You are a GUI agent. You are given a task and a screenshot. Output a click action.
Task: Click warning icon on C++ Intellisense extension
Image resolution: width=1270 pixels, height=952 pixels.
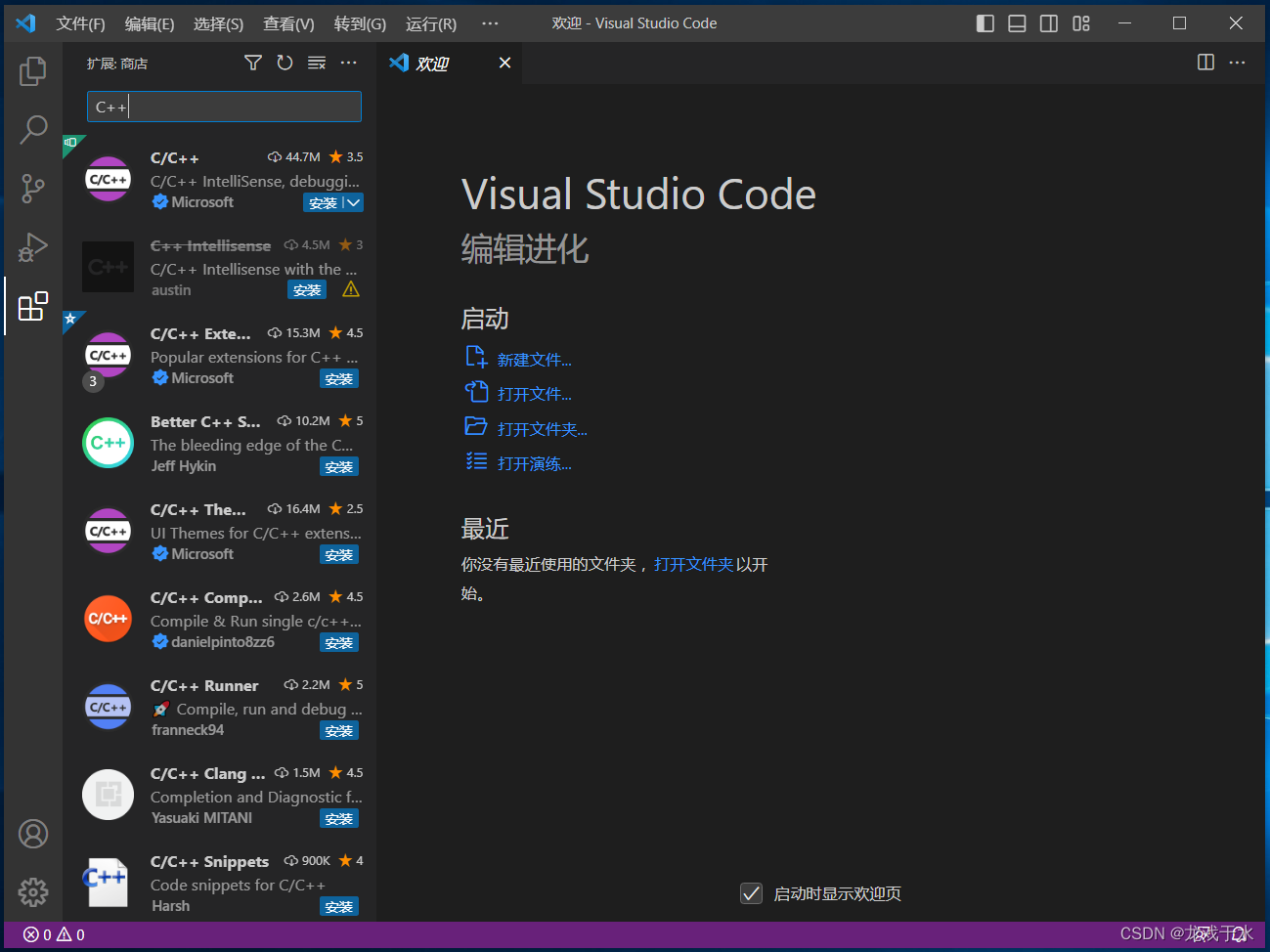pos(351,289)
